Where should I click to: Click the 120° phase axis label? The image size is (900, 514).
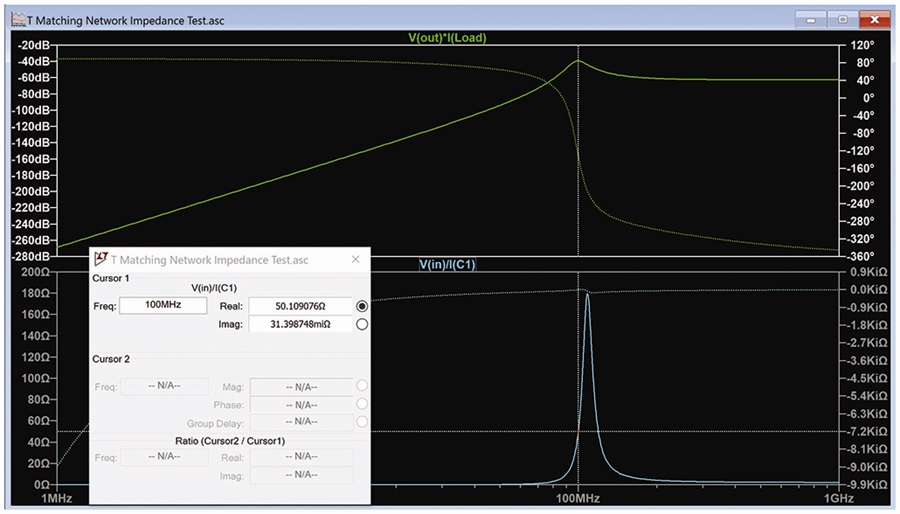pos(862,45)
